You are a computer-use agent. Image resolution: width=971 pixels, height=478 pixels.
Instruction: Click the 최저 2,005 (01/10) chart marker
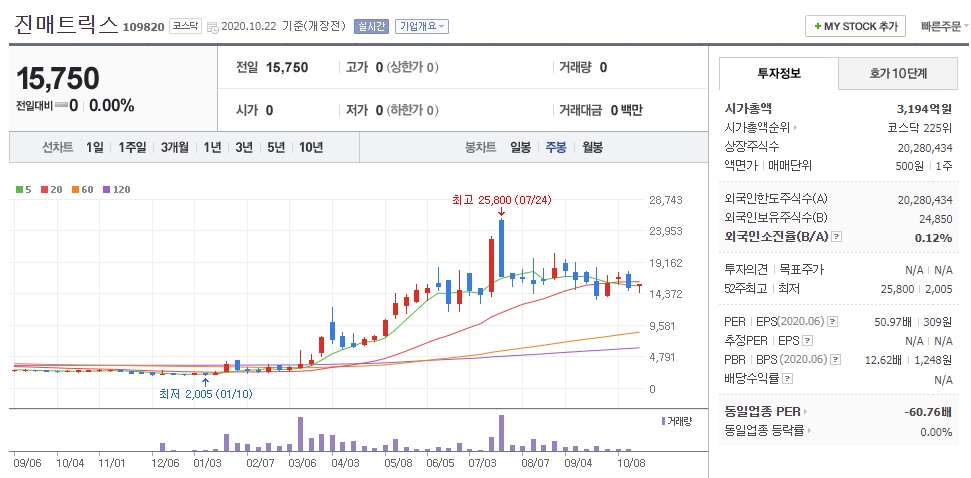(x=206, y=394)
